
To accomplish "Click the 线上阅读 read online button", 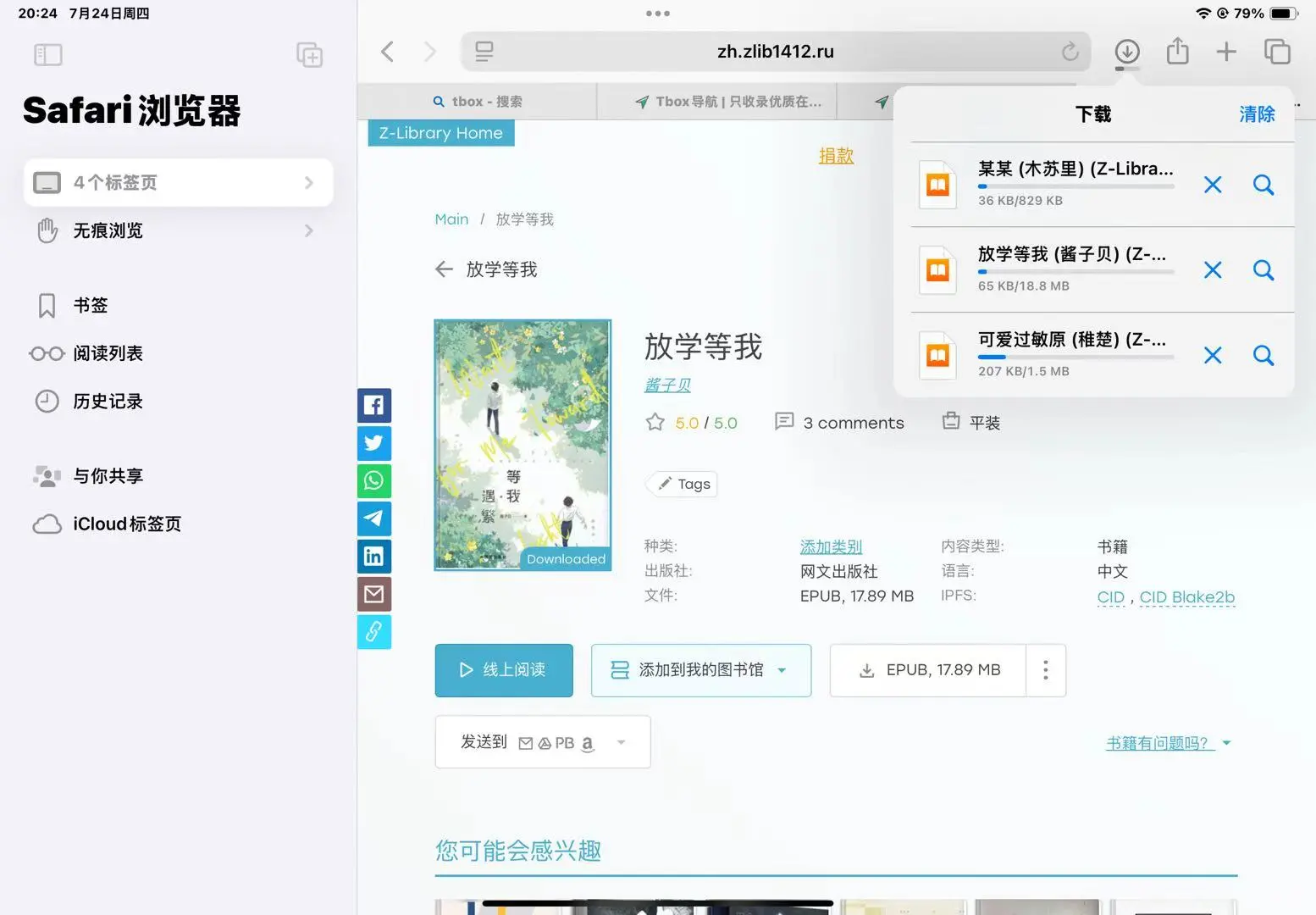I will click(504, 670).
